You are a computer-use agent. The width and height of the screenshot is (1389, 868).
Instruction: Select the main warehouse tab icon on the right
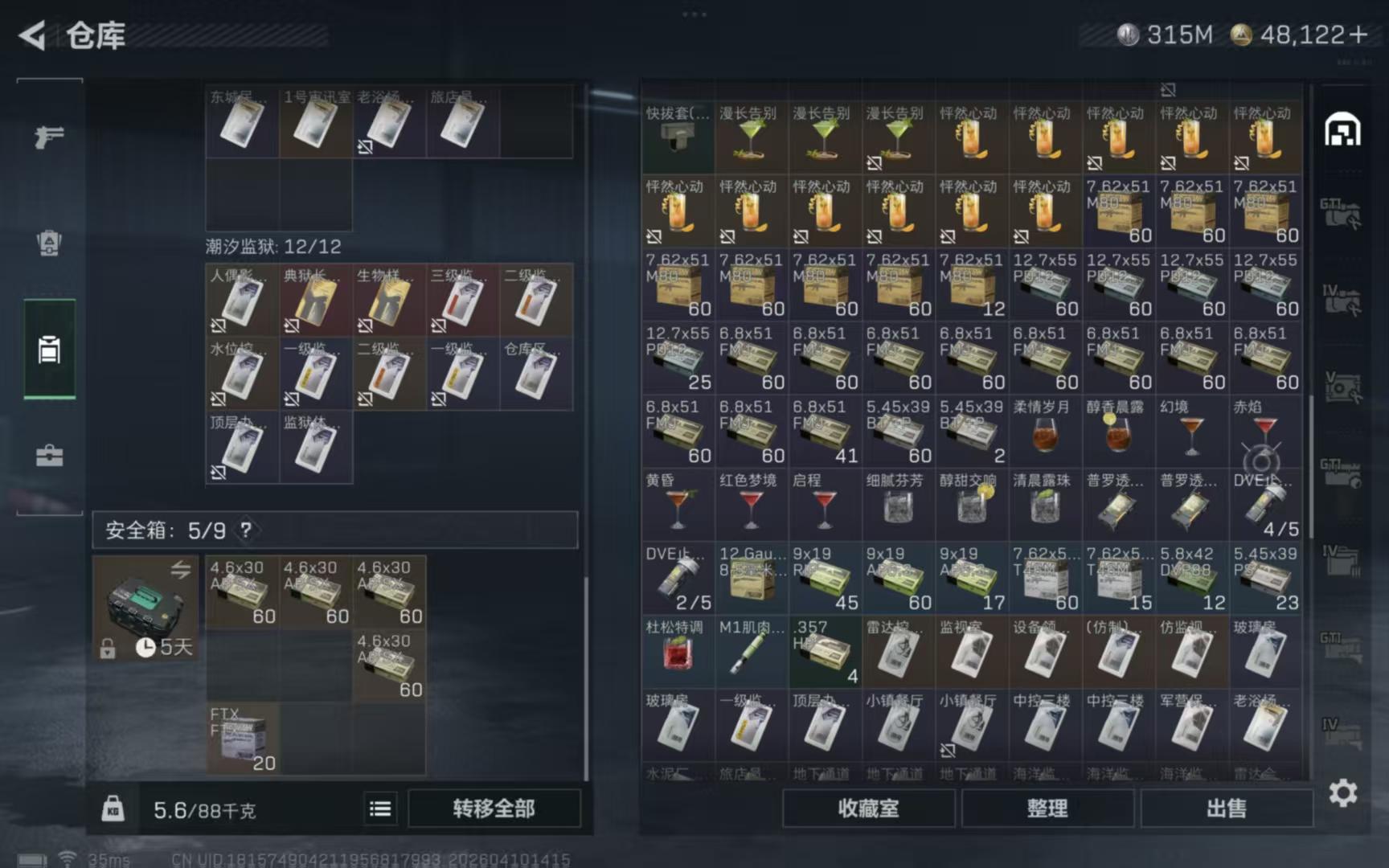1342,129
